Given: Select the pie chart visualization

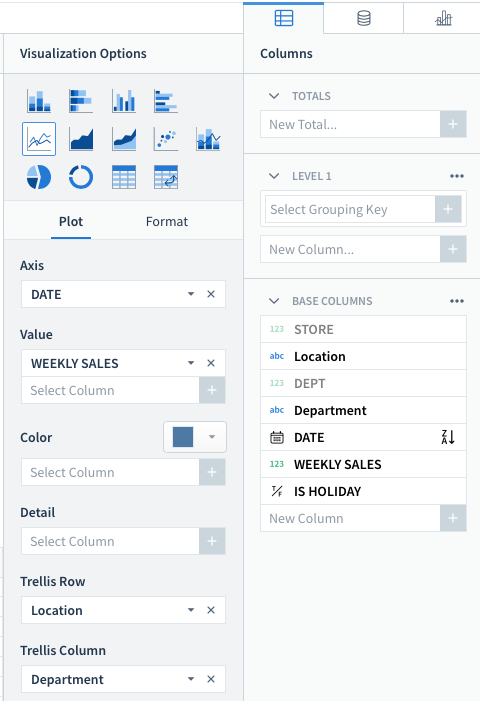Looking at the screenshot, I should coord(39,177).
